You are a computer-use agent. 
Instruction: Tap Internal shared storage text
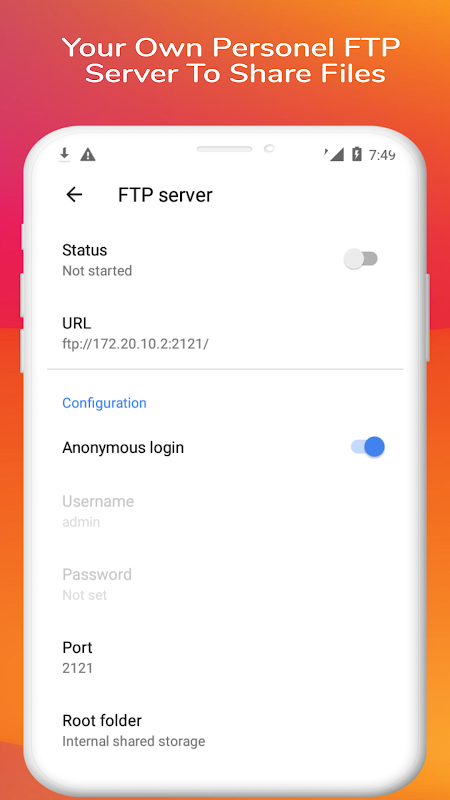point(134,741)
